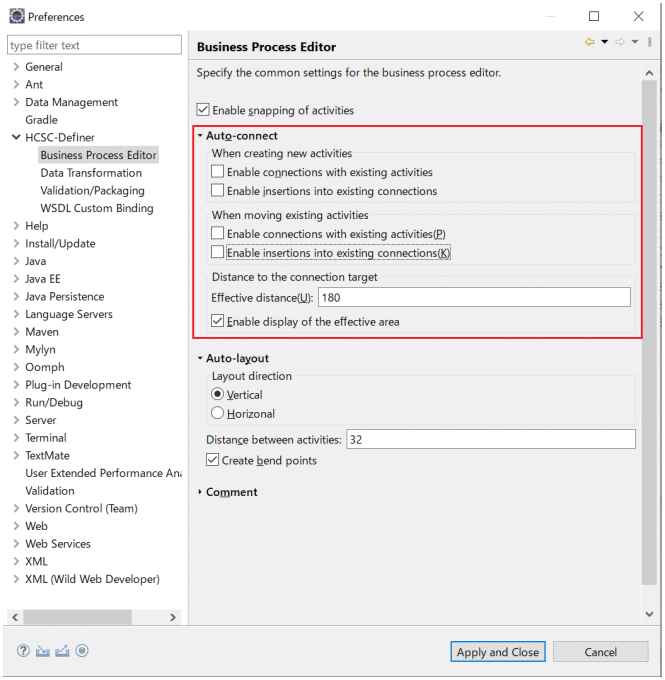665x680 pixels.
Task: Click the Oomph preference recorder icon
Action: [x=82, y=651]
